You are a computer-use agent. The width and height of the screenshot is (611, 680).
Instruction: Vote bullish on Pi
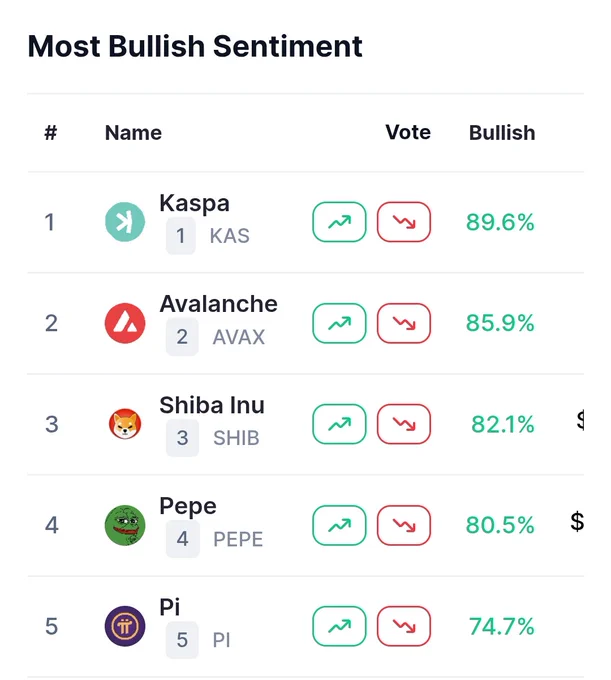[x=339, y=626]
